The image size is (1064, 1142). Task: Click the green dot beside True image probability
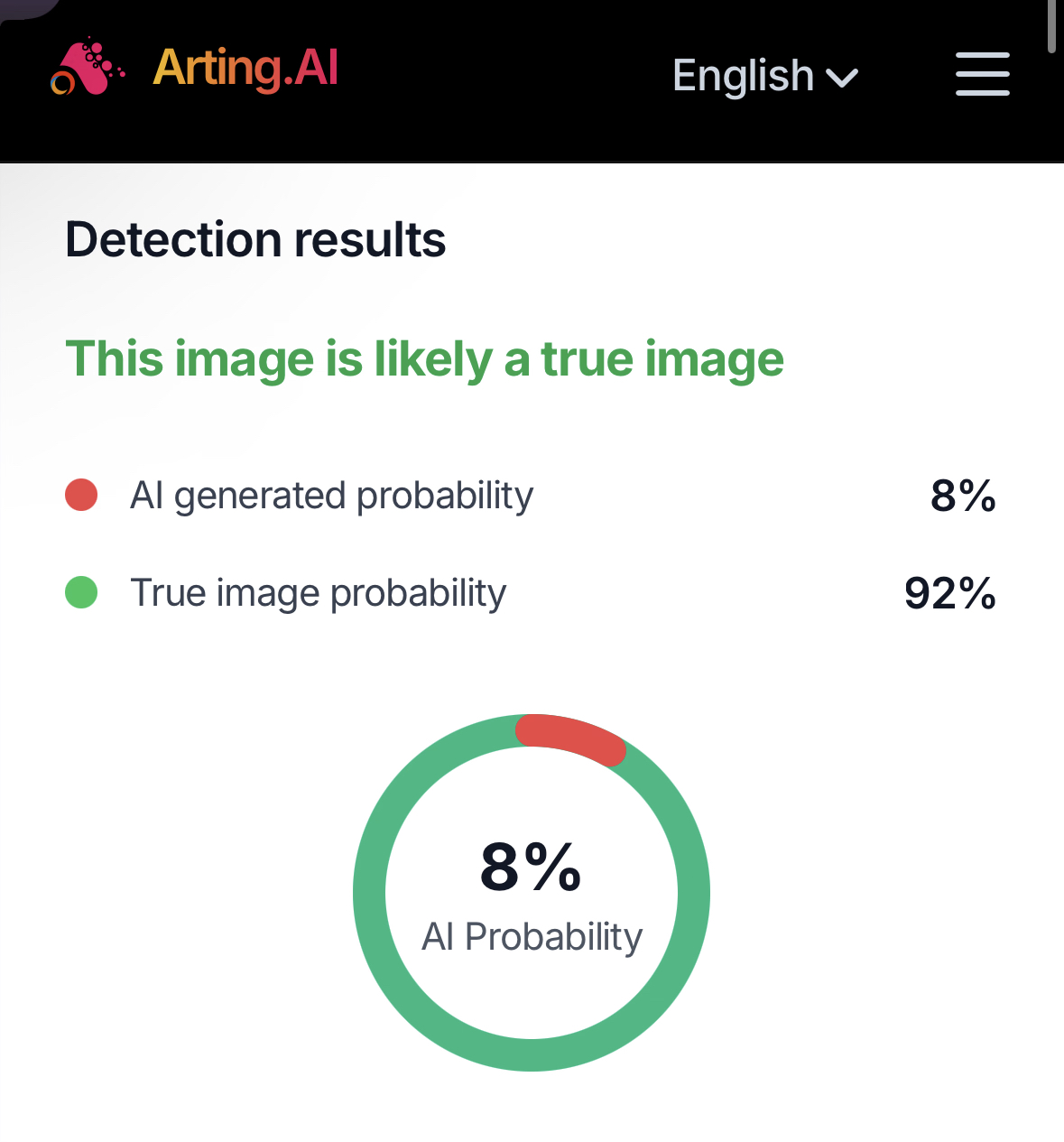pos(81,592)
